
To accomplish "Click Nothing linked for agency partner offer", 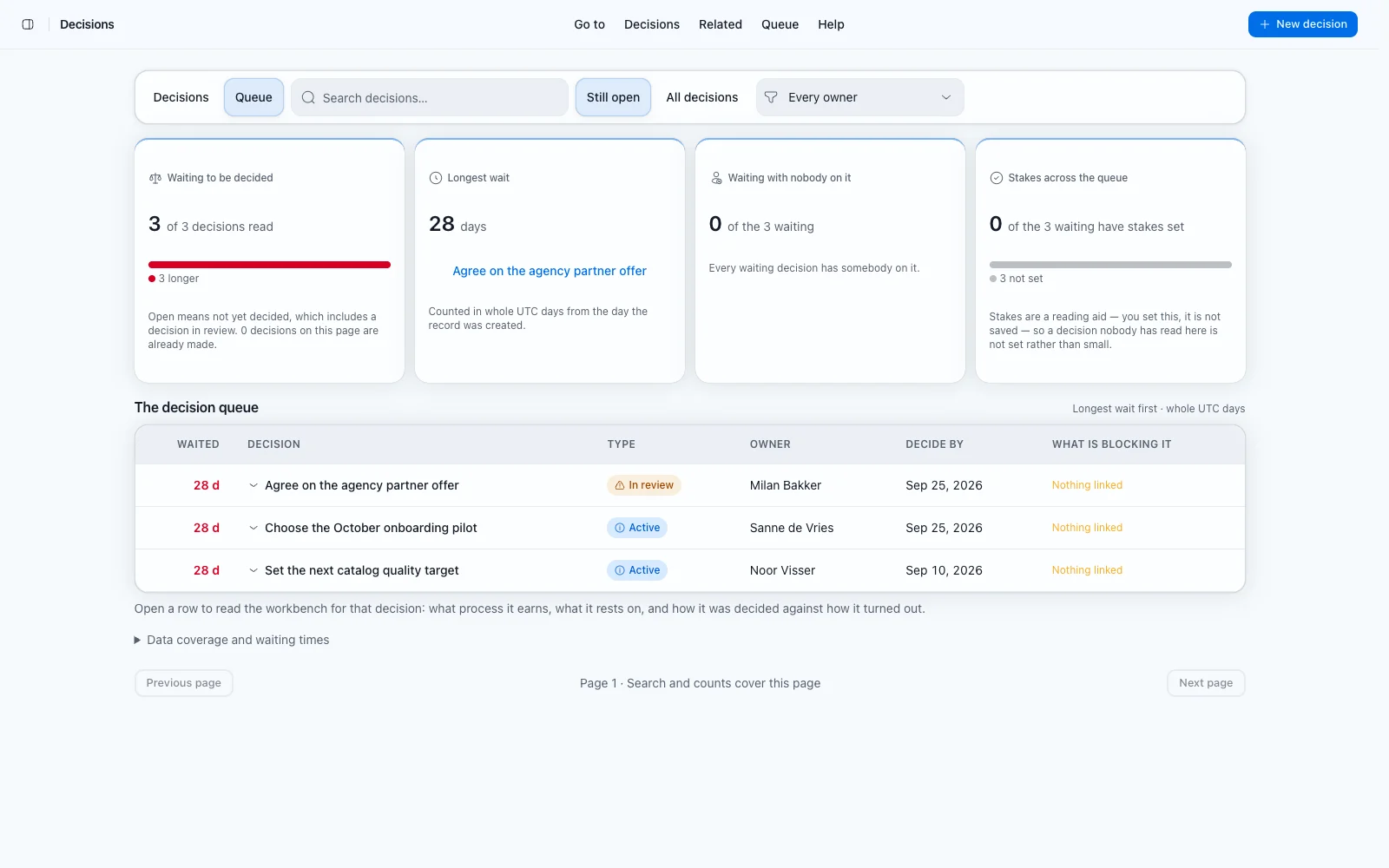I will (x=1087, y=485).
